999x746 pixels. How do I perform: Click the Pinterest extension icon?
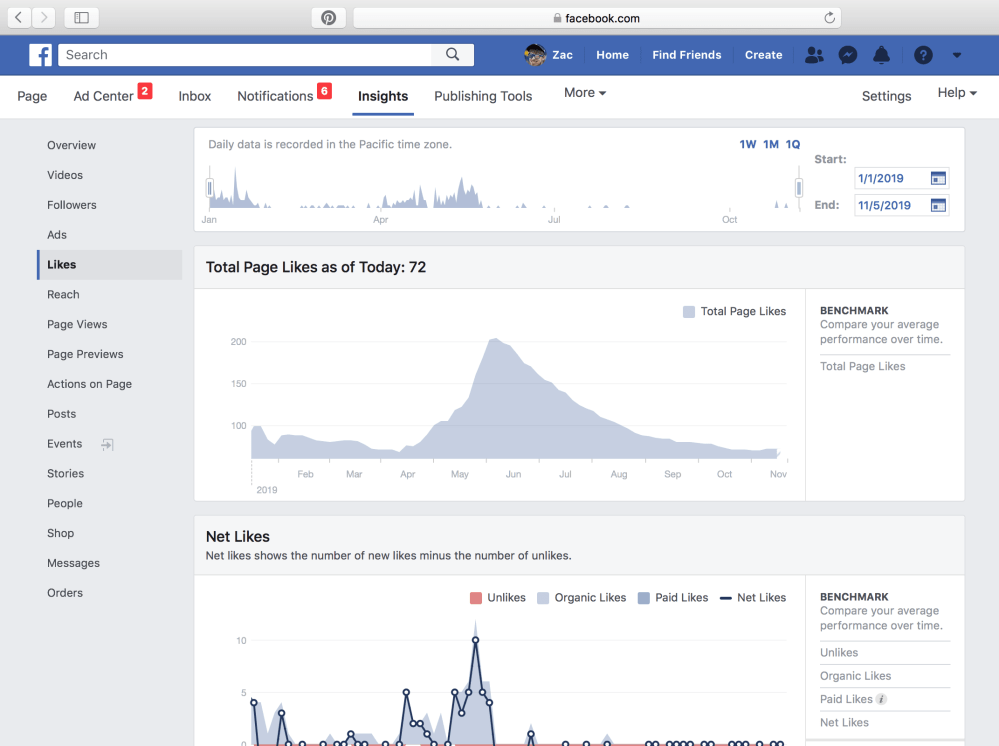coord(328,18)
